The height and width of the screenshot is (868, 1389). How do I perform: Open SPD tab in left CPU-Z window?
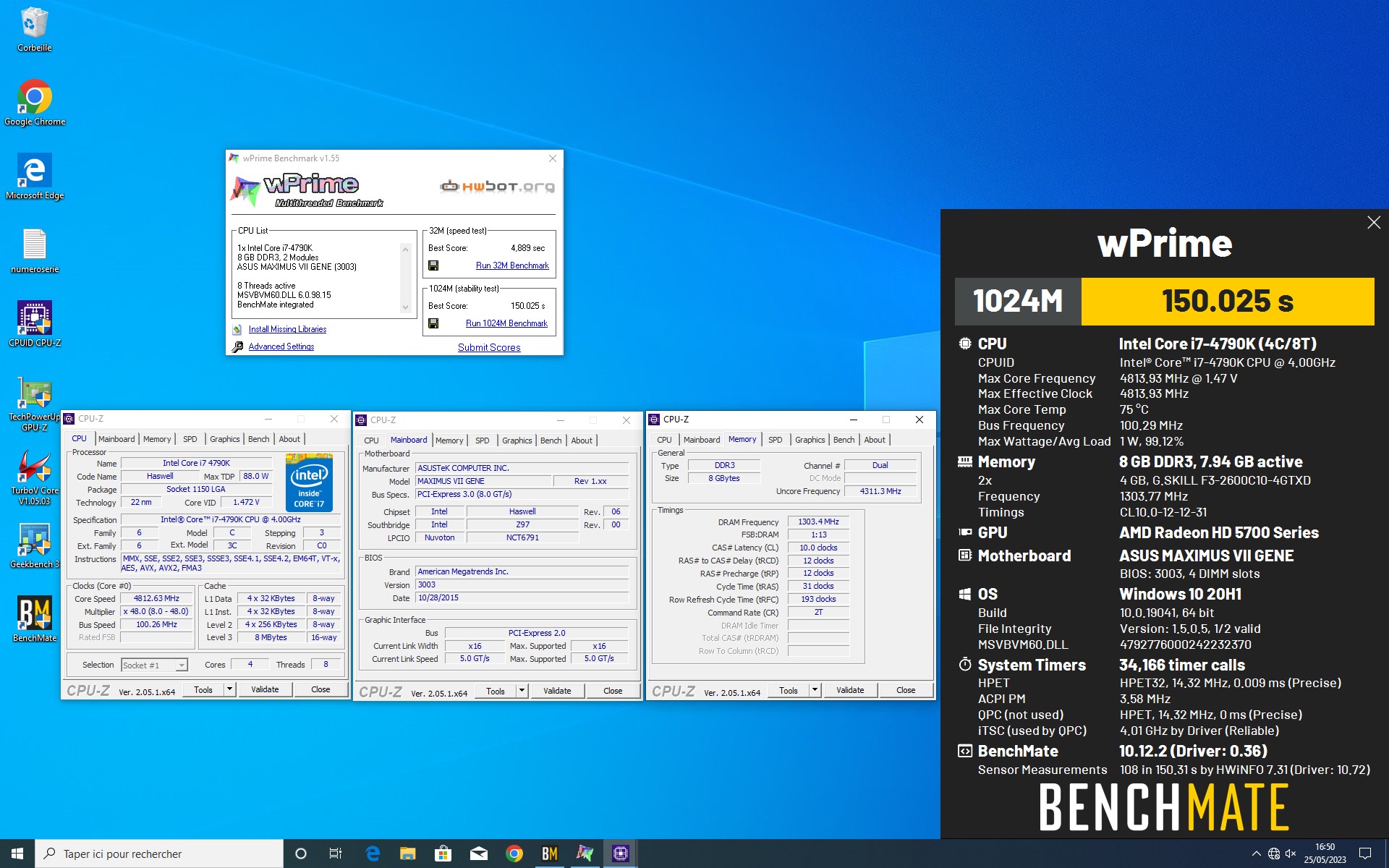(190, 439)
